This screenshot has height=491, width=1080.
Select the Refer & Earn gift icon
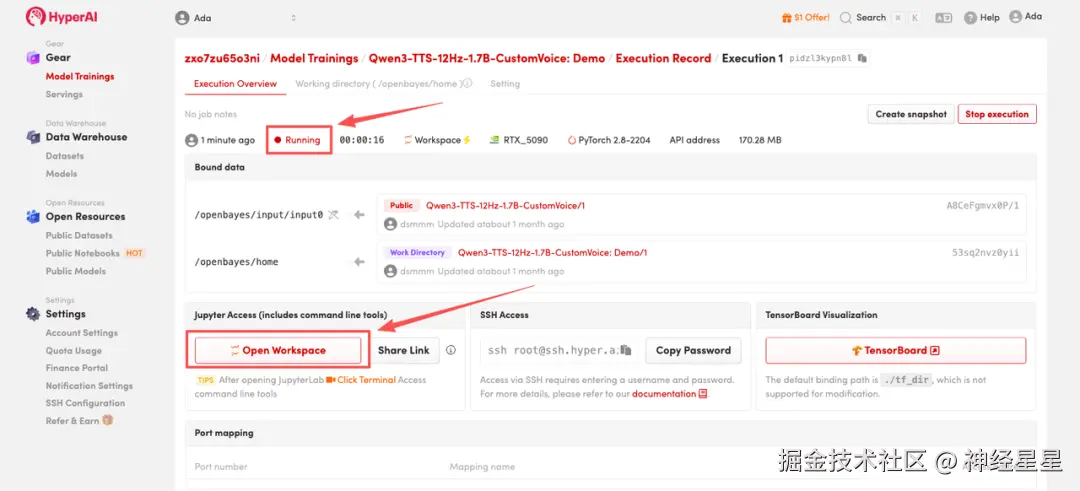click(x=107, y=420)
